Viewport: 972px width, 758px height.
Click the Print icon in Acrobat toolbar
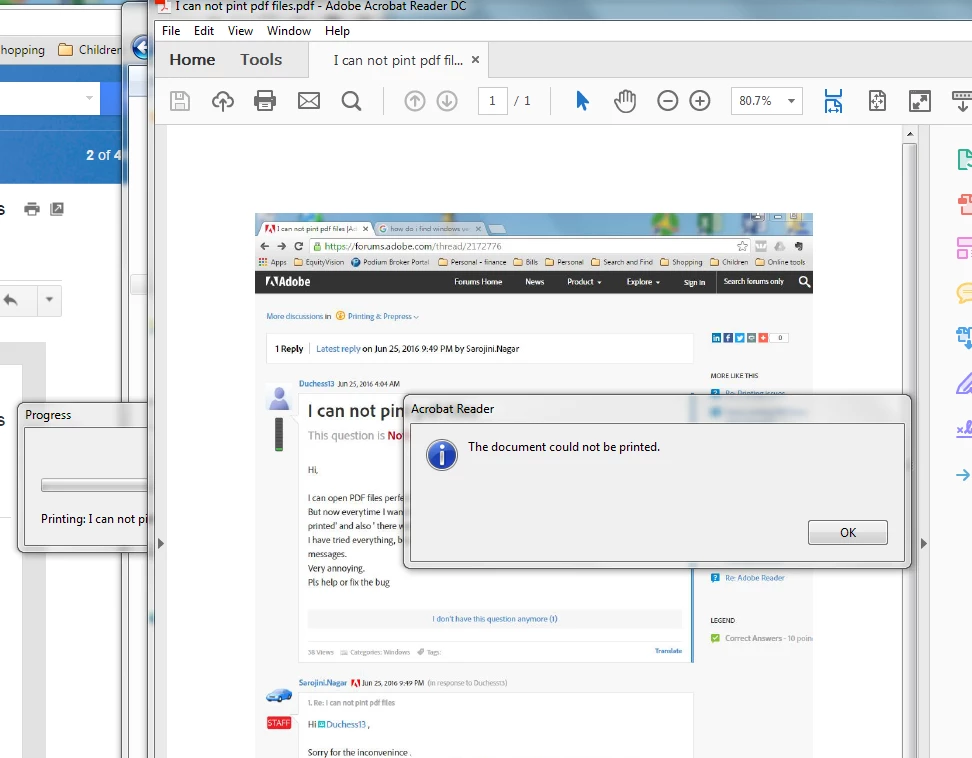tap(265, 101)
